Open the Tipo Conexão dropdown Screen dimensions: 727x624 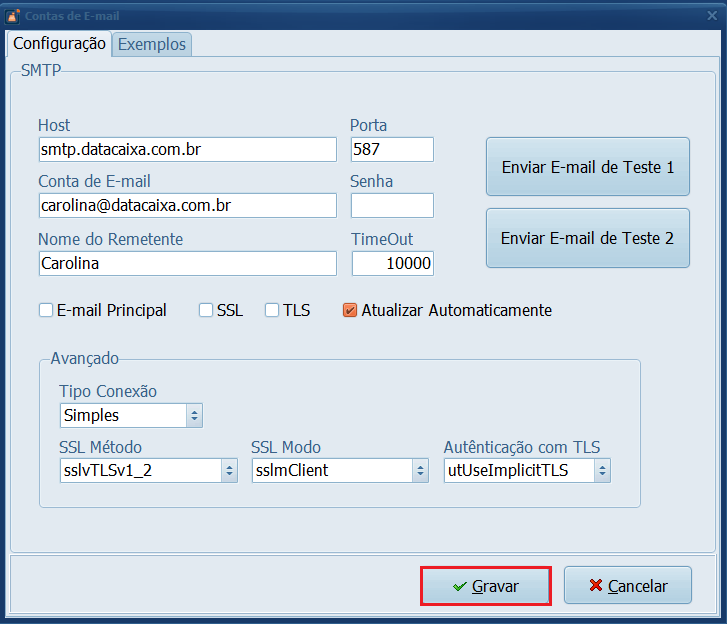click(194, 415)
